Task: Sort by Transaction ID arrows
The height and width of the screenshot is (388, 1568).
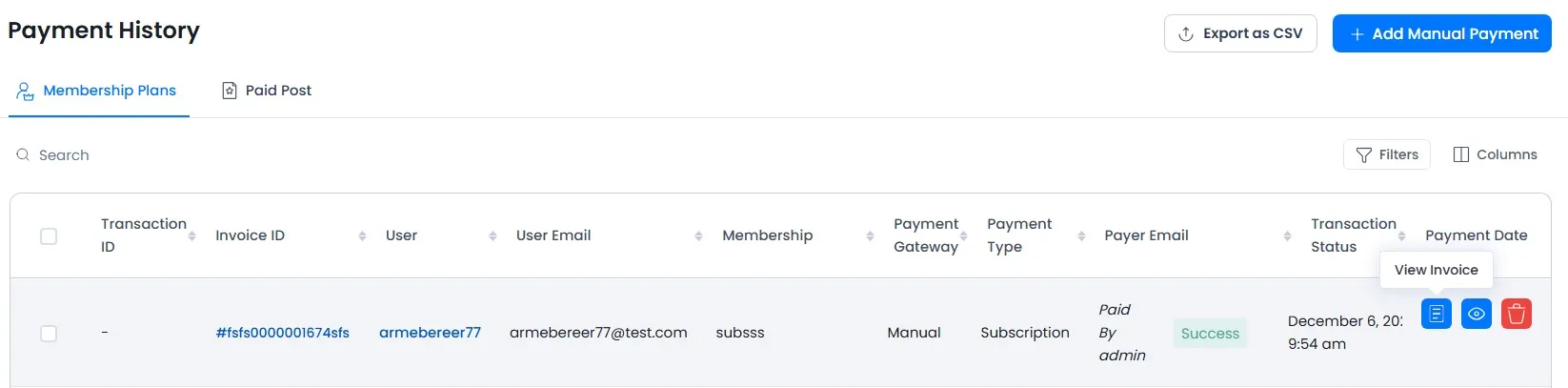Action: tap(192, 235)
